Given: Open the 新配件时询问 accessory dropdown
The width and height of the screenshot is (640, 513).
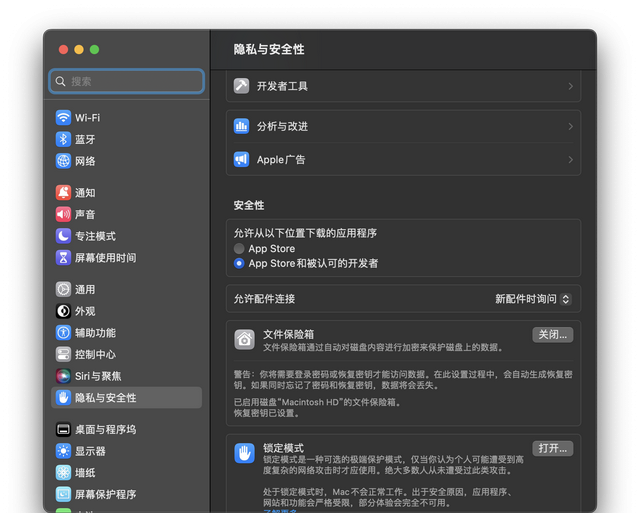Looking at the screenshot, I should [533, 299].
